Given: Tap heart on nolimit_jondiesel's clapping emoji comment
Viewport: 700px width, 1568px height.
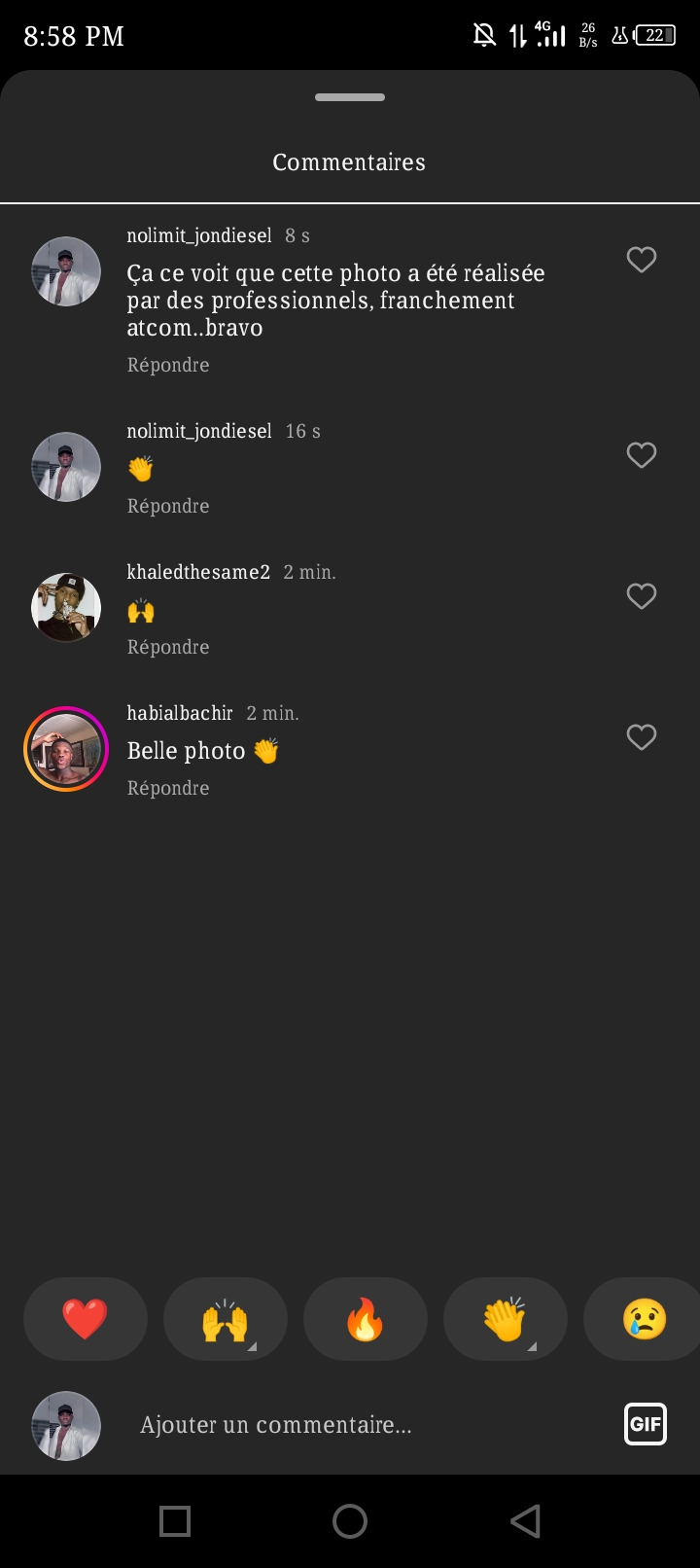Looking at the screenshot, I should (x=641, y=455).
